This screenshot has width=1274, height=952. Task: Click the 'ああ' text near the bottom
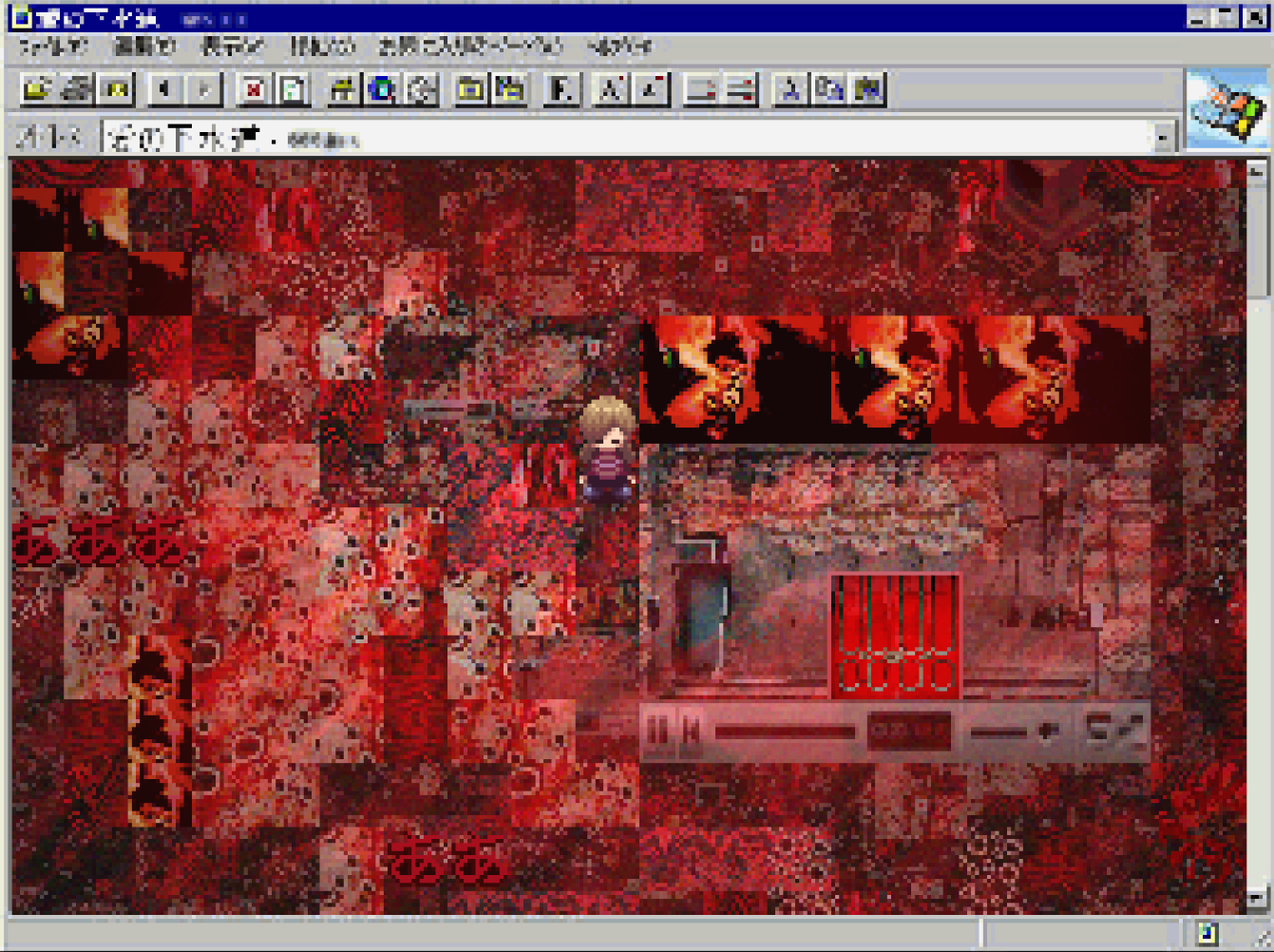(x=448, y=858)
